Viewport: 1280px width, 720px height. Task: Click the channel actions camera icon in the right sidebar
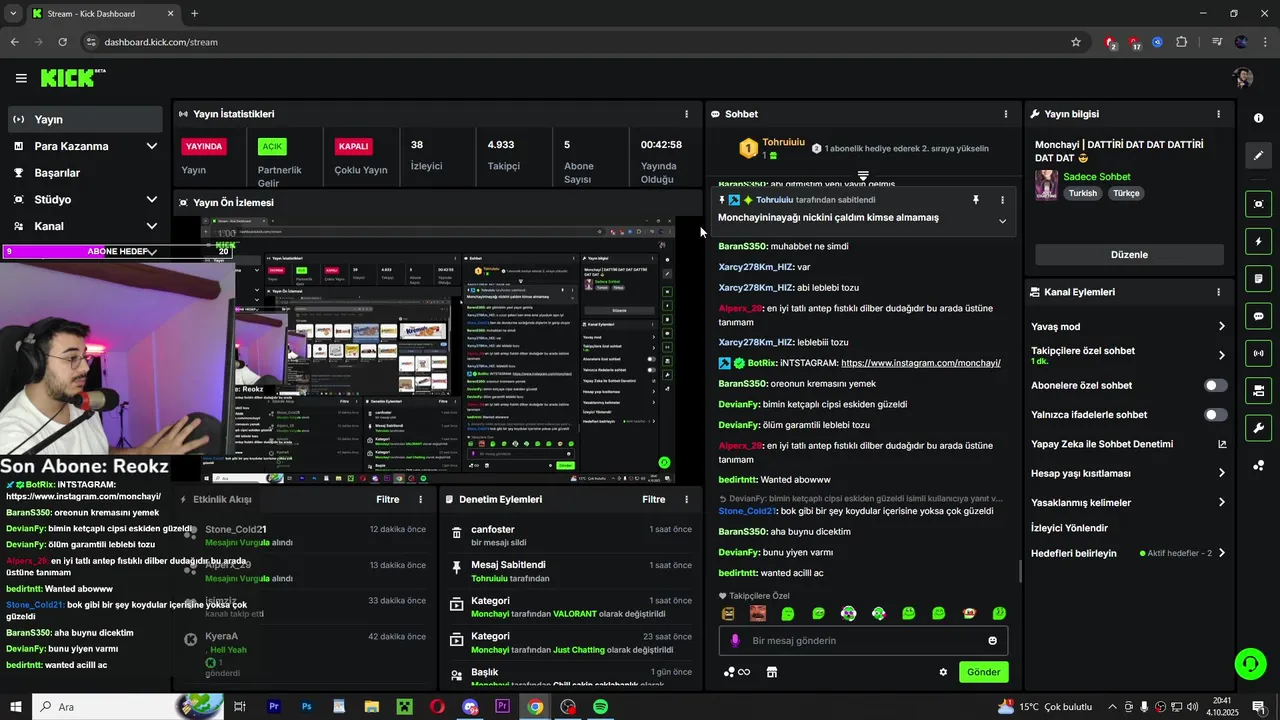pyautogui.click(x=1258, y=390)
